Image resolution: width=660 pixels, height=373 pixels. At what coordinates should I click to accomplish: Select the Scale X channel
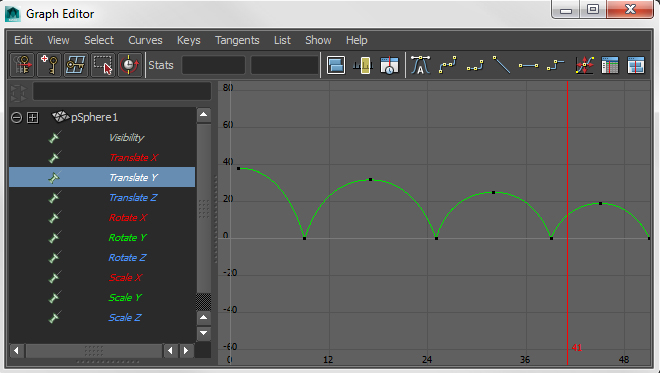point(125,277)
